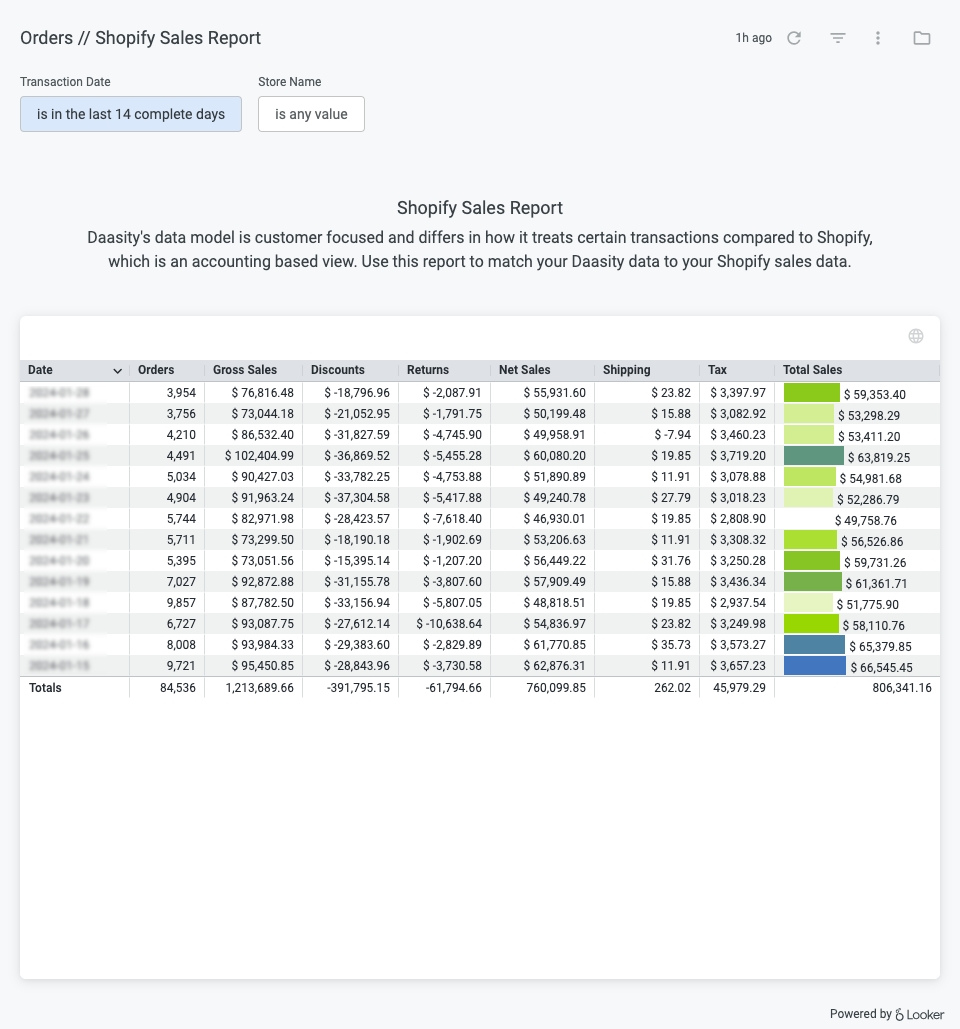
Task: Click the Looker logo in footer
Action: 919,1014
